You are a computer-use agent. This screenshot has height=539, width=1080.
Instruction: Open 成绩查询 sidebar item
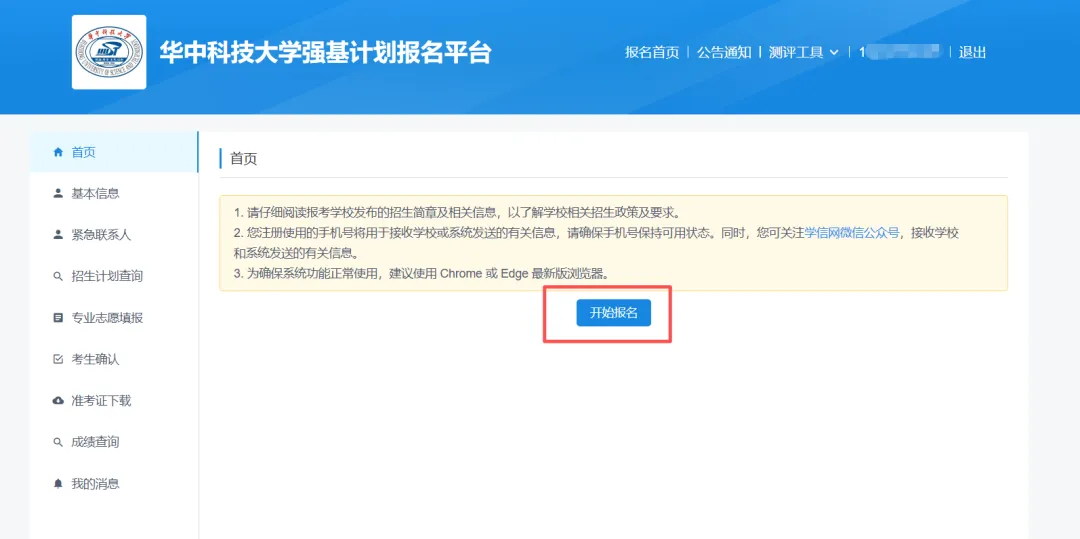coord(114,442)
